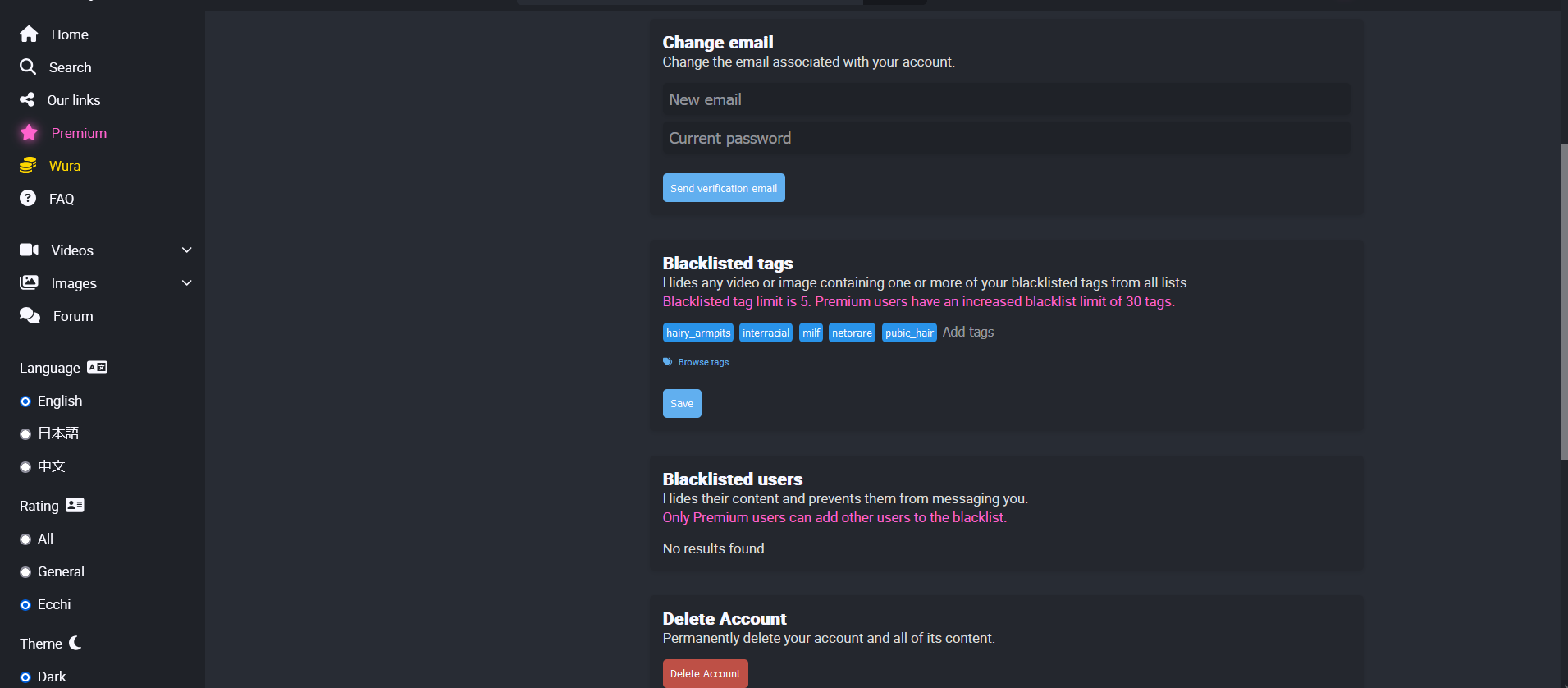Click the Search magnifier icon
Image resolution: width=1568 pixels, height=688 pixels.
pyautogui.click(x=28, y=67)
